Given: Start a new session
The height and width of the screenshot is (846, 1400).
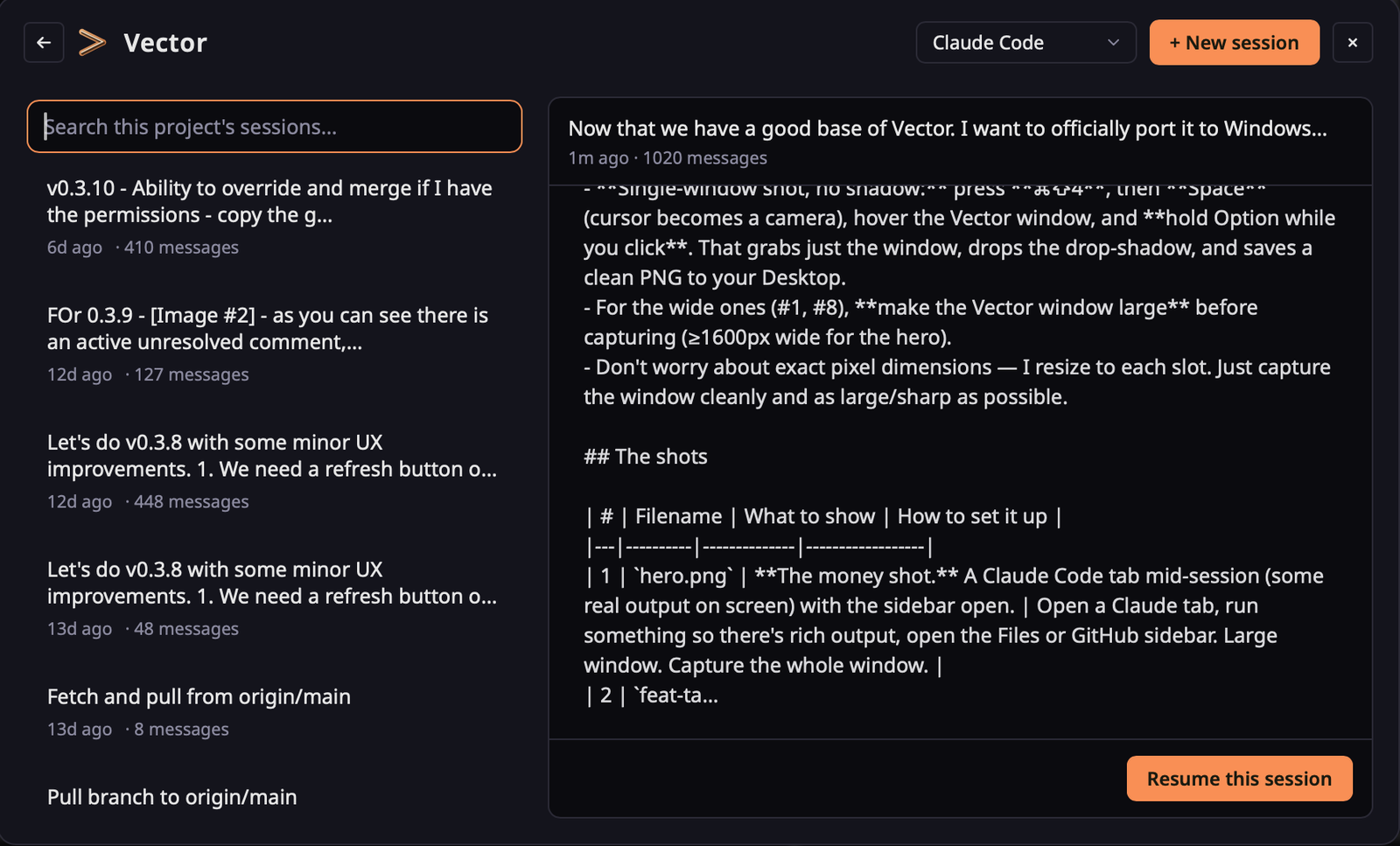Looking at the screenshot, I should pyautogui.click(x=1234, y=42).
